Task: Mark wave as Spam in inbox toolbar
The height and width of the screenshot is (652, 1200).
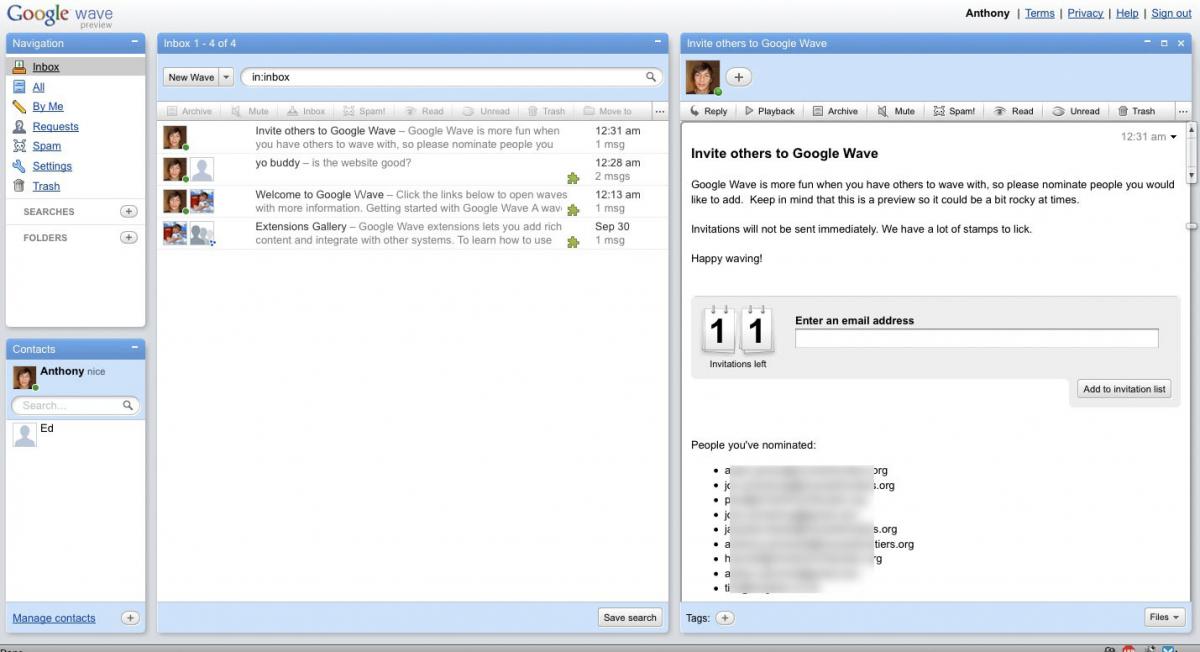Action: click(x=365, y=111)
